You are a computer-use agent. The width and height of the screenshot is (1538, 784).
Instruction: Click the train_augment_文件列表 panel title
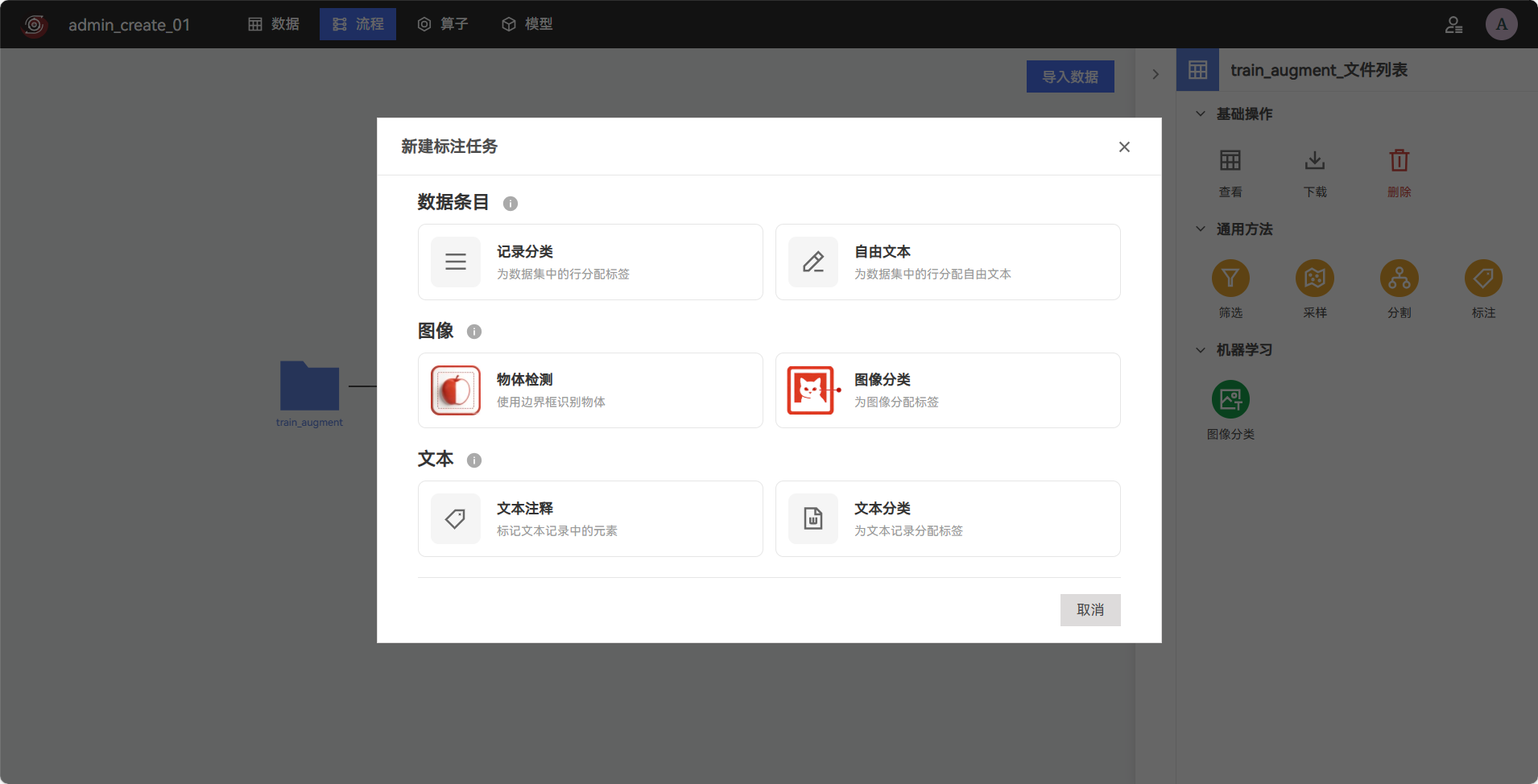(x=1319, y=70)
